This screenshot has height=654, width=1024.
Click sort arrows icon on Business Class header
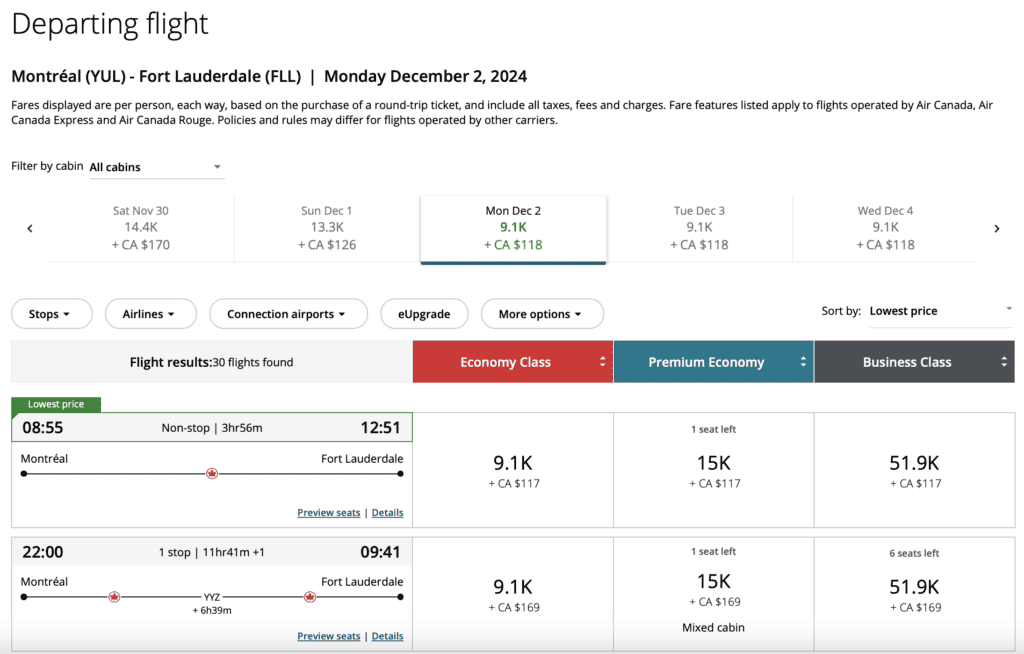pyautogui.click(x=1004, y=362)
